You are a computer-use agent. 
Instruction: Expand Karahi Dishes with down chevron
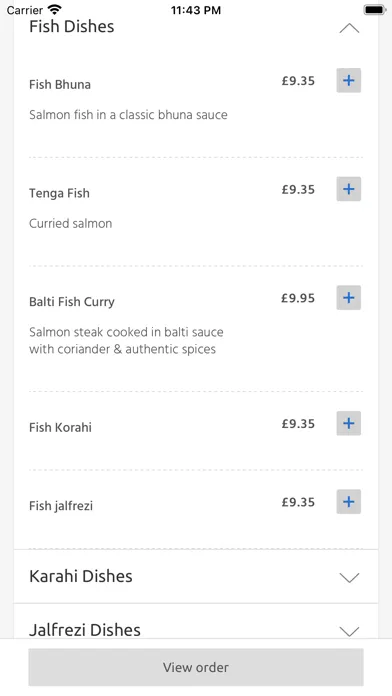tap(349, 577)
